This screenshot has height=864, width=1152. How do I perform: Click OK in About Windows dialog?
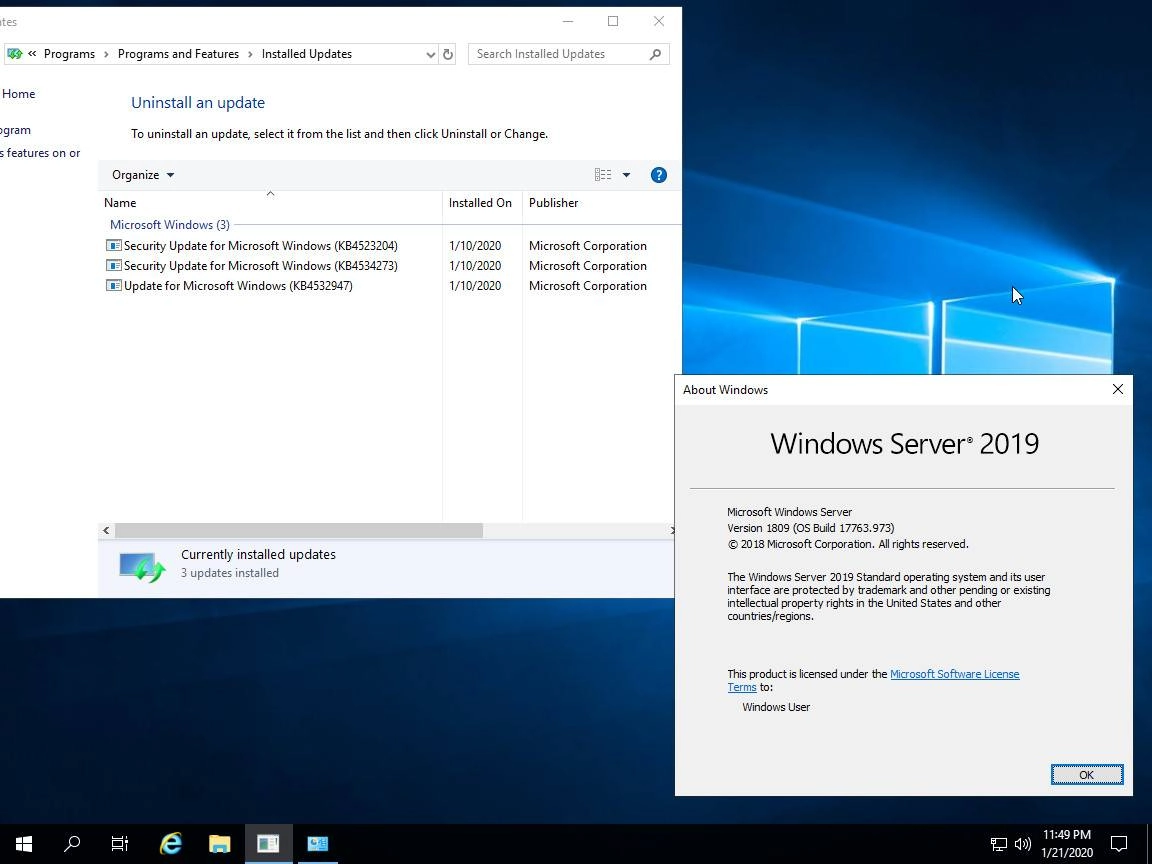pyautogui.click(x=1087, y=774)
